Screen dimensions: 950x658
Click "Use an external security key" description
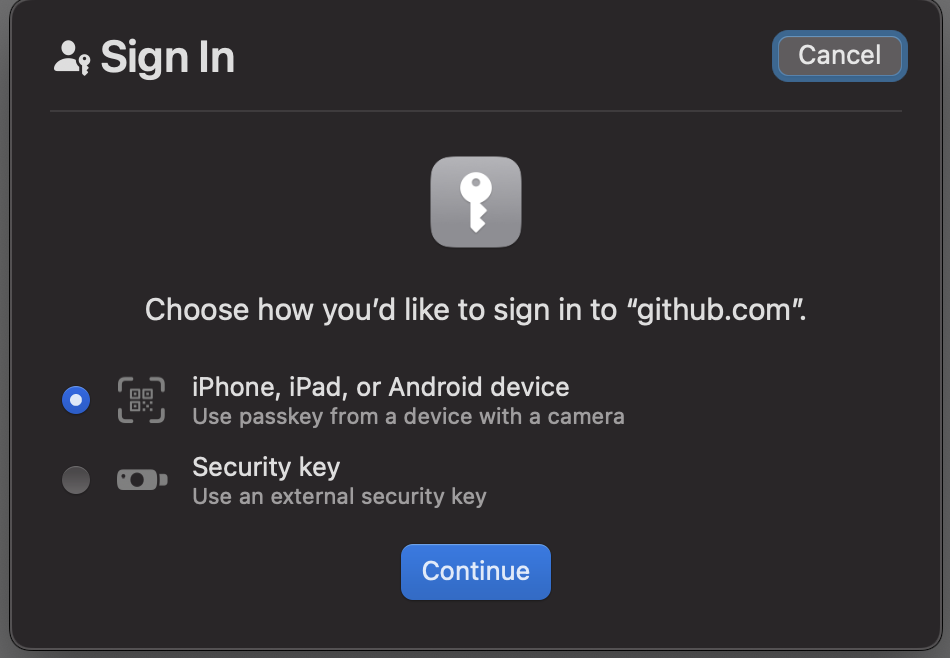[x=339, y=496]
